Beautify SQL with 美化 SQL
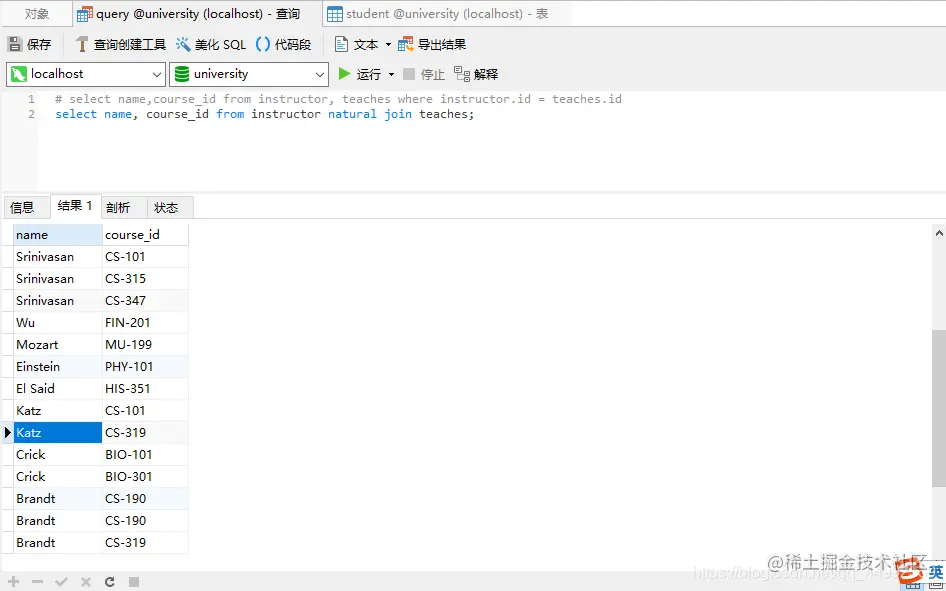This screenshot has height=591, width=946. pos(211,44)
